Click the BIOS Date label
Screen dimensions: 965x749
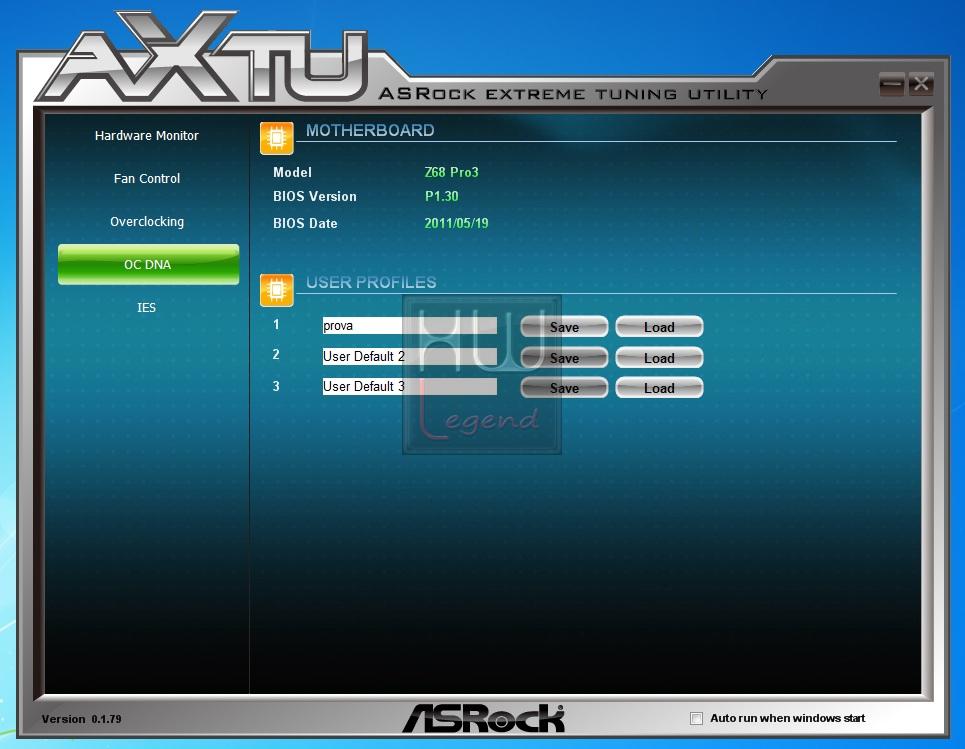(305, 223)
